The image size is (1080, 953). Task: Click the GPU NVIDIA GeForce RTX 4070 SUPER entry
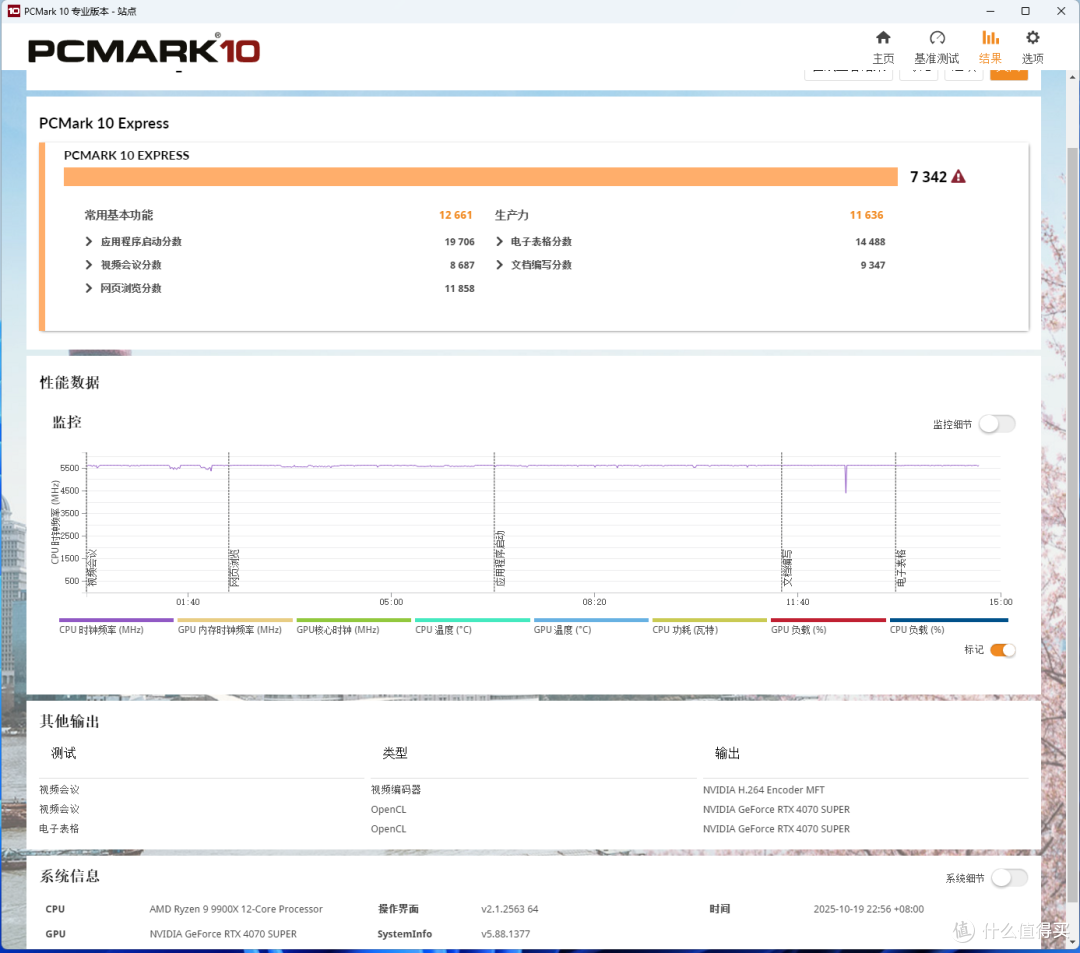point(222,934)
